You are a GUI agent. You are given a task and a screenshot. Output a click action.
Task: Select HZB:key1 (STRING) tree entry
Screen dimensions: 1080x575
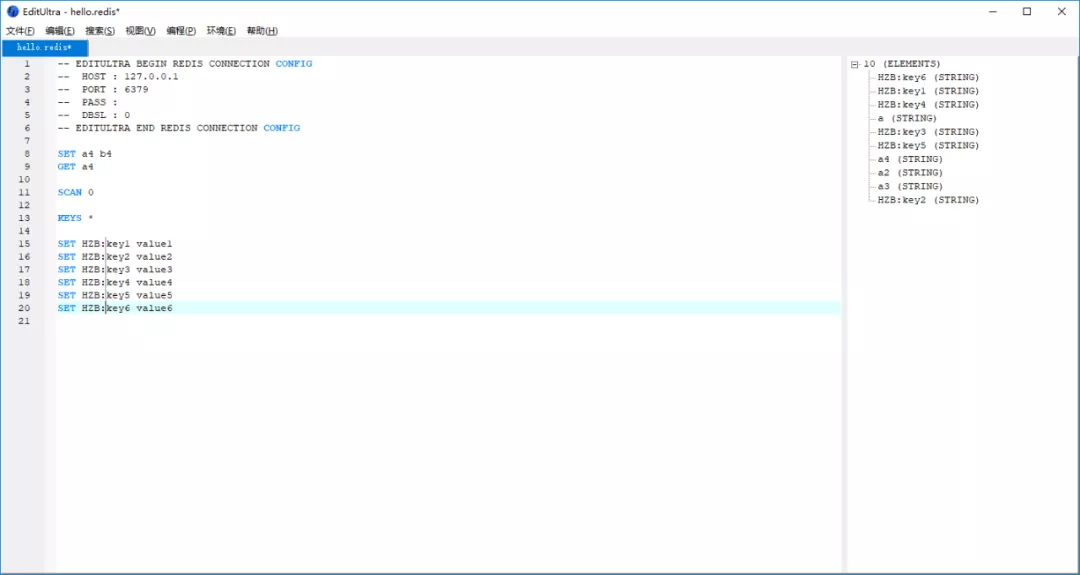(928, 91)
